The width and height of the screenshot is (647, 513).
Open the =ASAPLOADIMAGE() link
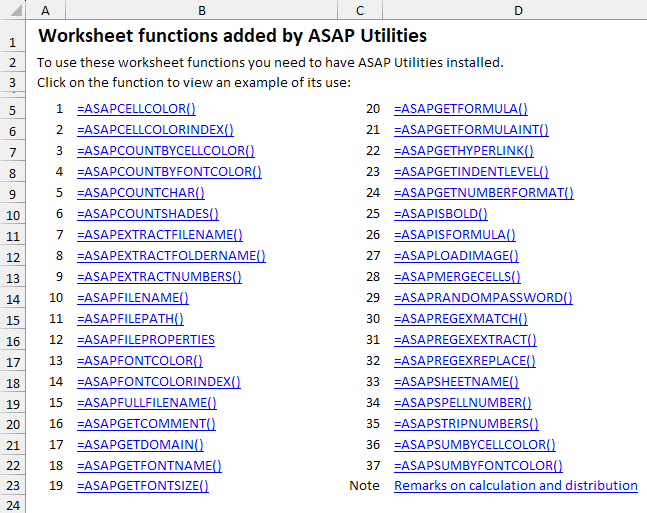pos(455,256)
